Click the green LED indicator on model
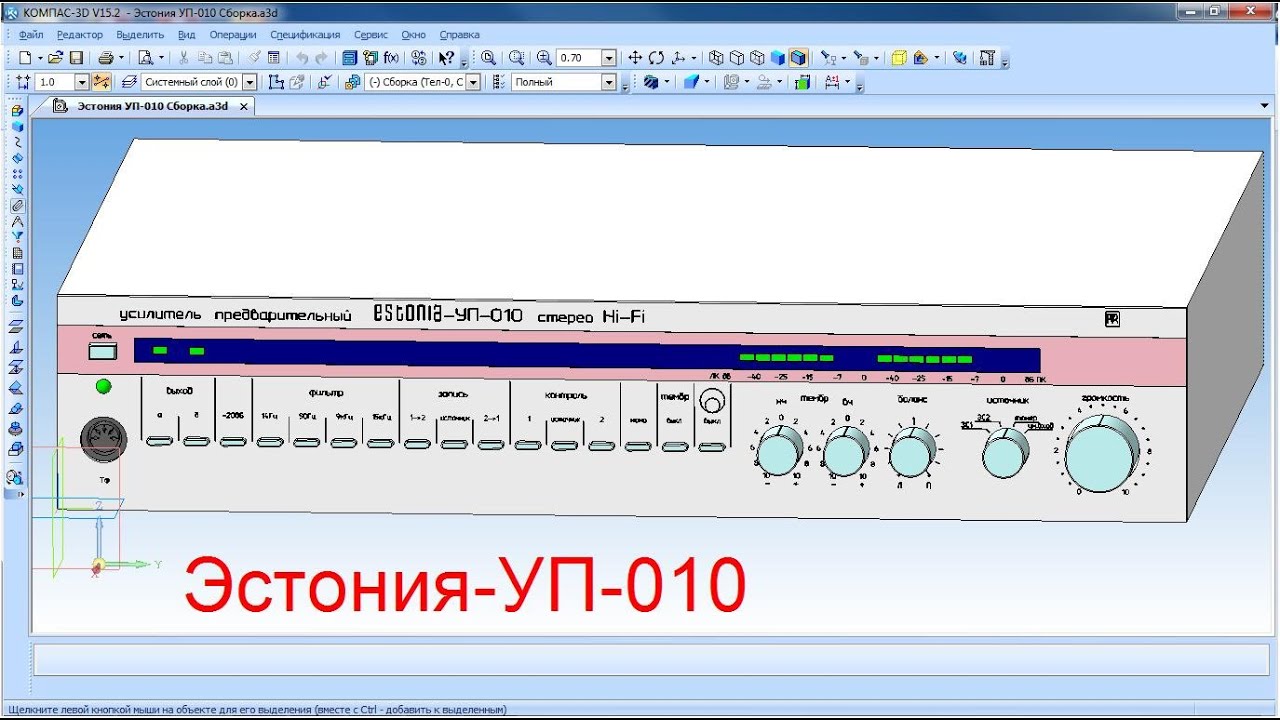 (103, 386)
